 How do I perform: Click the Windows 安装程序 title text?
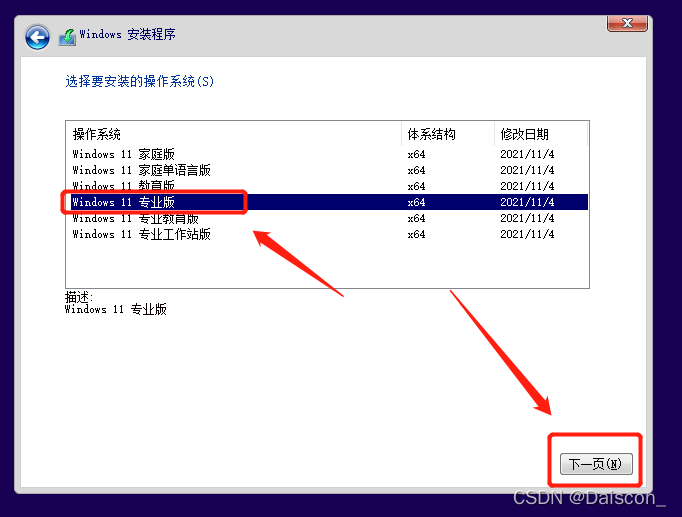point(127,34)
